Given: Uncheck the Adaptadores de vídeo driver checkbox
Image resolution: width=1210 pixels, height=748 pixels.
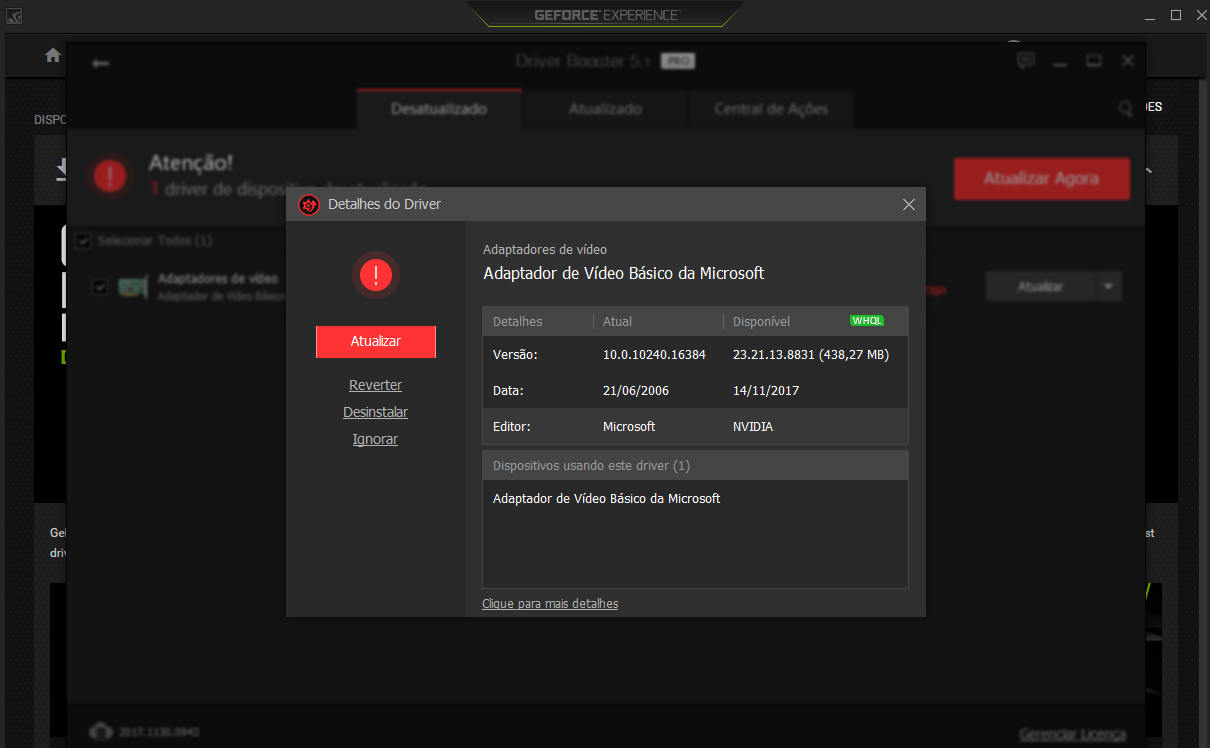Looking at the screenshot, I should click(100, 287).
